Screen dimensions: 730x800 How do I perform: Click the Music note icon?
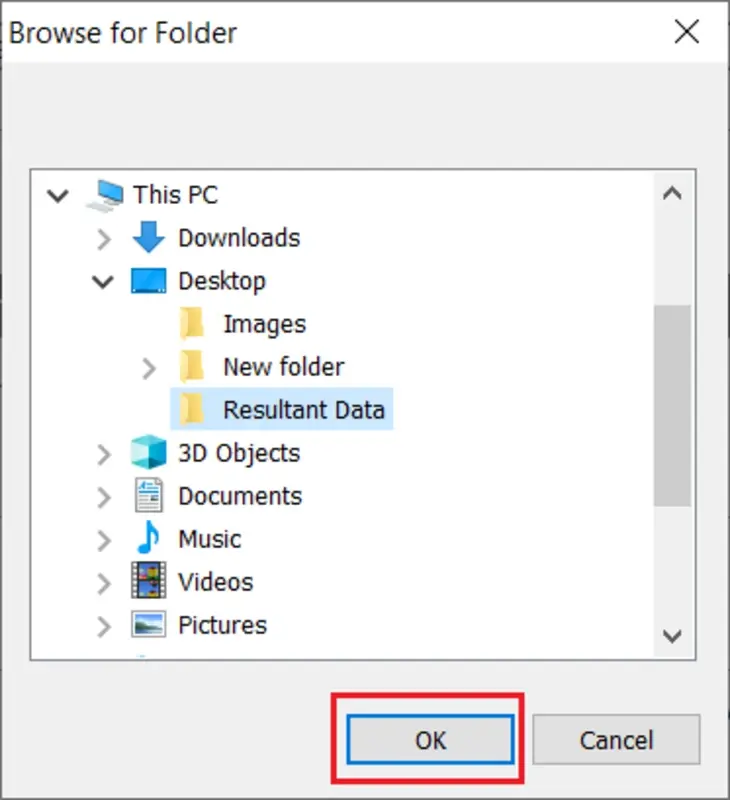pyautogui.click(x=150, y=539)
